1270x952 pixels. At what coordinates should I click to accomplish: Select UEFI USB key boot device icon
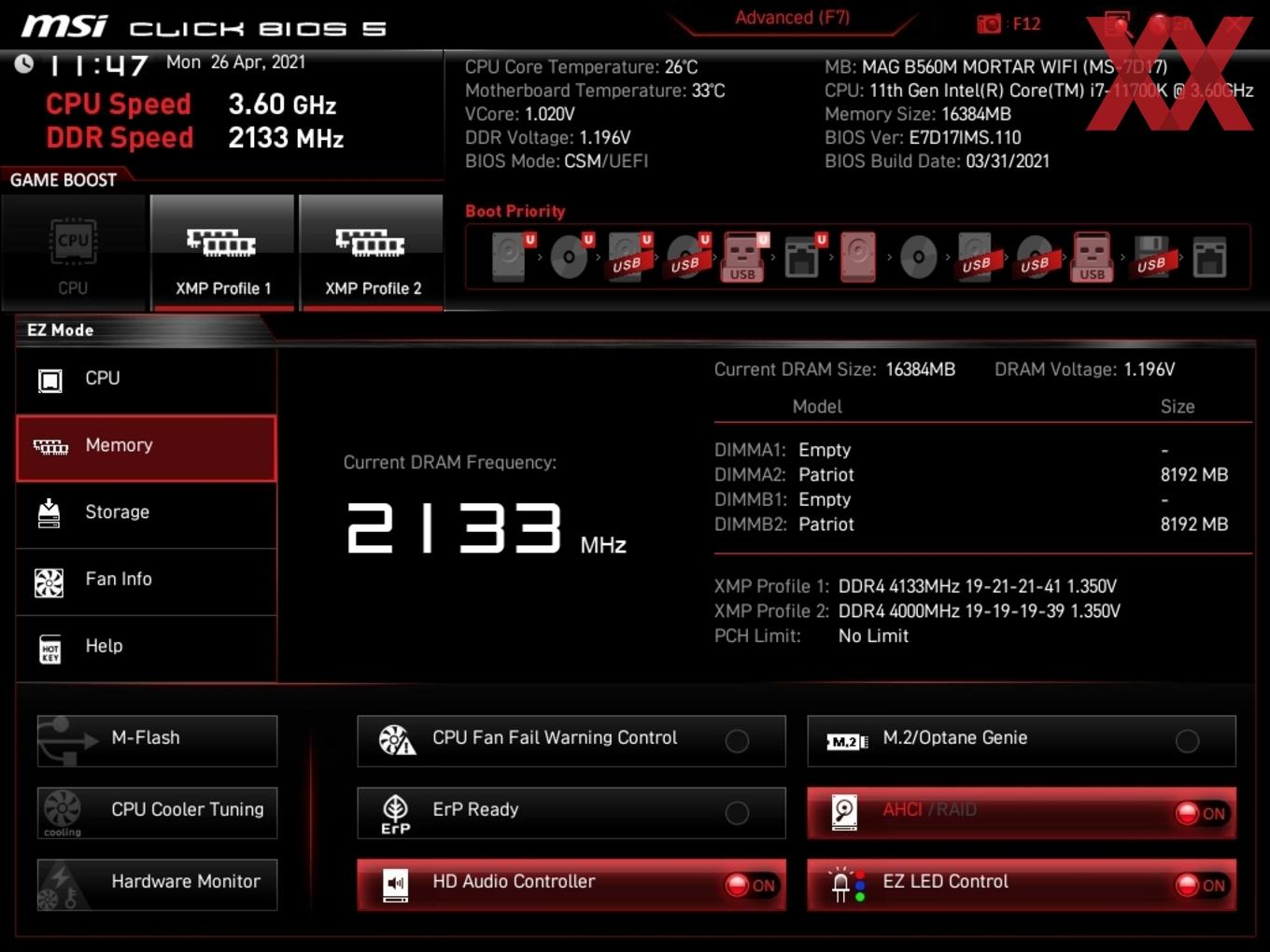[x=744, y=257]
